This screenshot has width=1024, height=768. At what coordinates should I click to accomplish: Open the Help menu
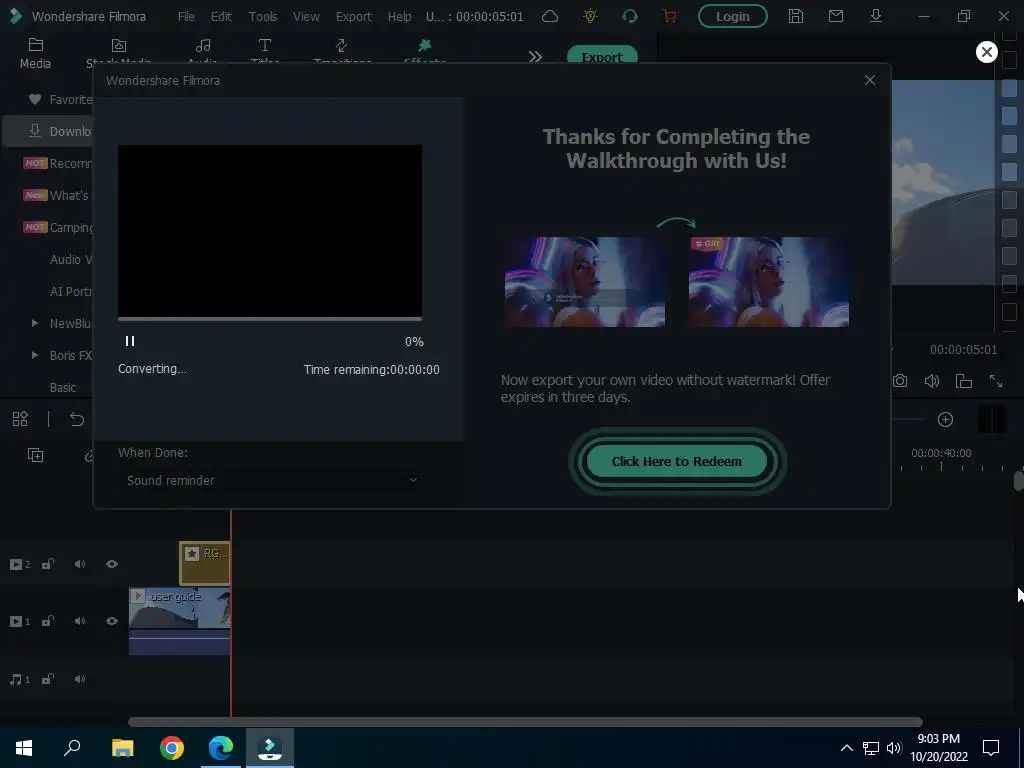click(x=399, y=16)
